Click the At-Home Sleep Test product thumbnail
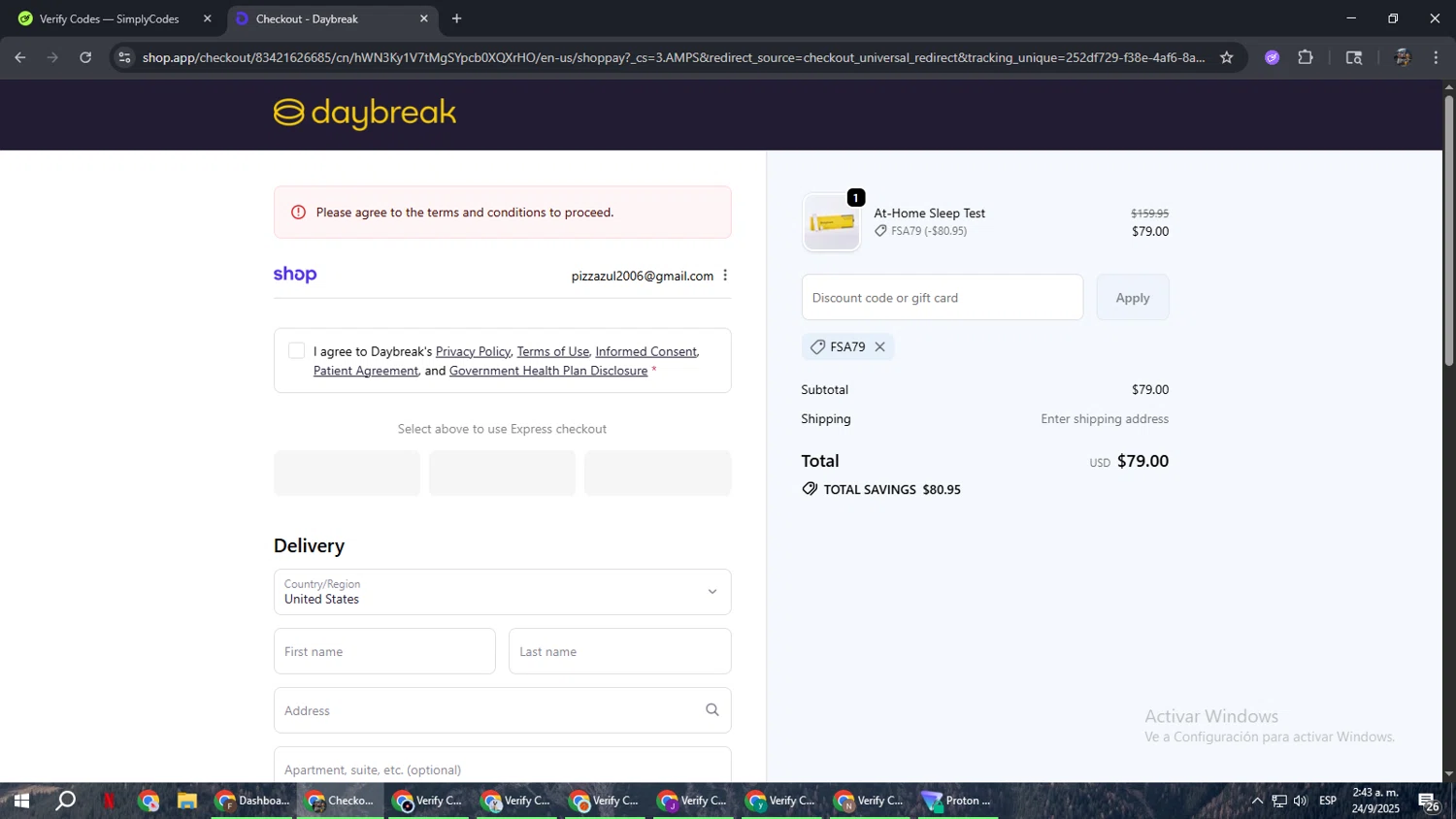 pos(831,222)
